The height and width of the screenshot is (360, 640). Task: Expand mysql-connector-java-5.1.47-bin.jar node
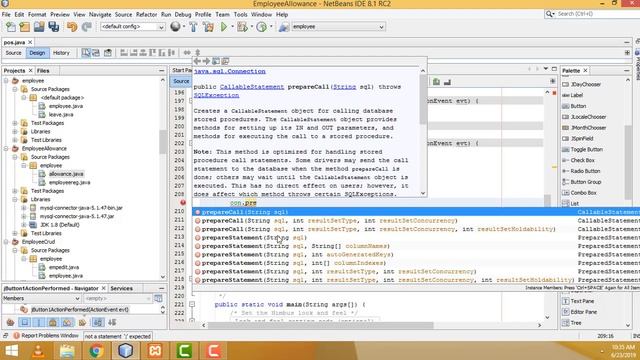[x=24, y=208]
